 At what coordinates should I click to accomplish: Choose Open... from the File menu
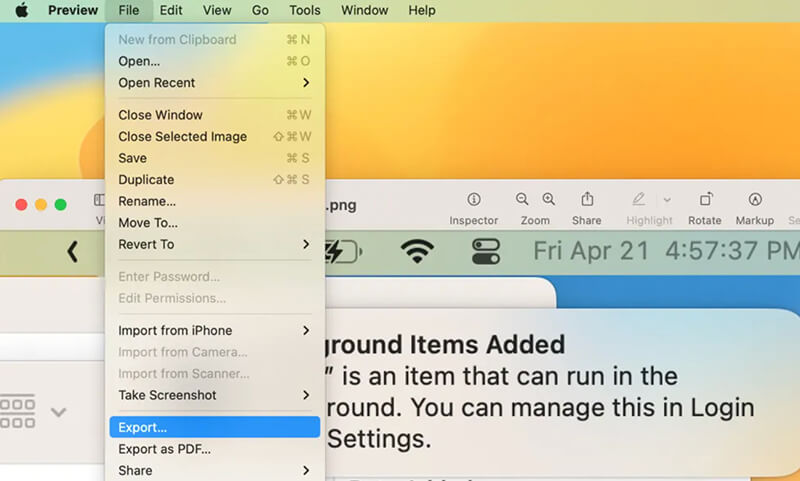(x=215, y=61)
